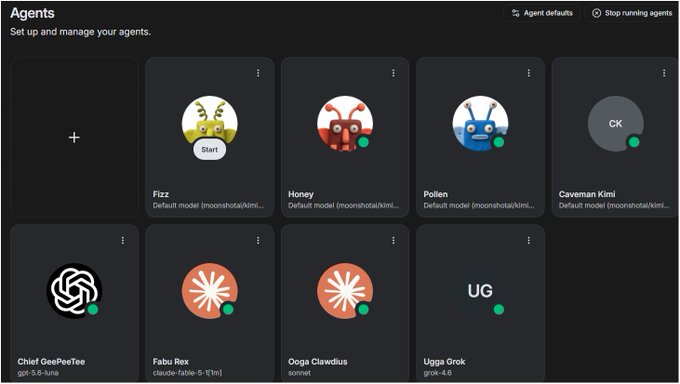680x384 pixels.
Task: Click Default model text under Caveman Kimi
Action: 614,205
